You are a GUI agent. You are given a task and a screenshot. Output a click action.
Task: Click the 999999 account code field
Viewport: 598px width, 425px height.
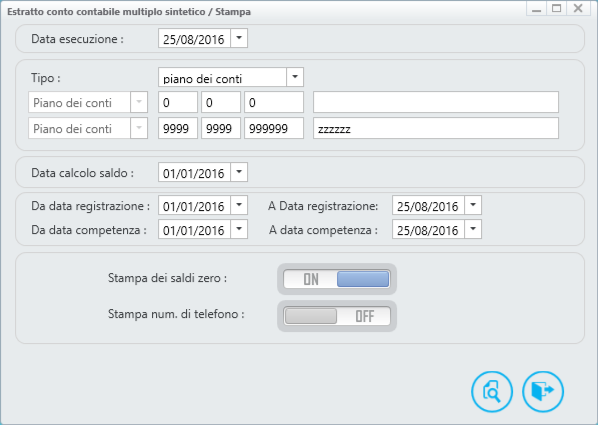click(x=274, y=128)
